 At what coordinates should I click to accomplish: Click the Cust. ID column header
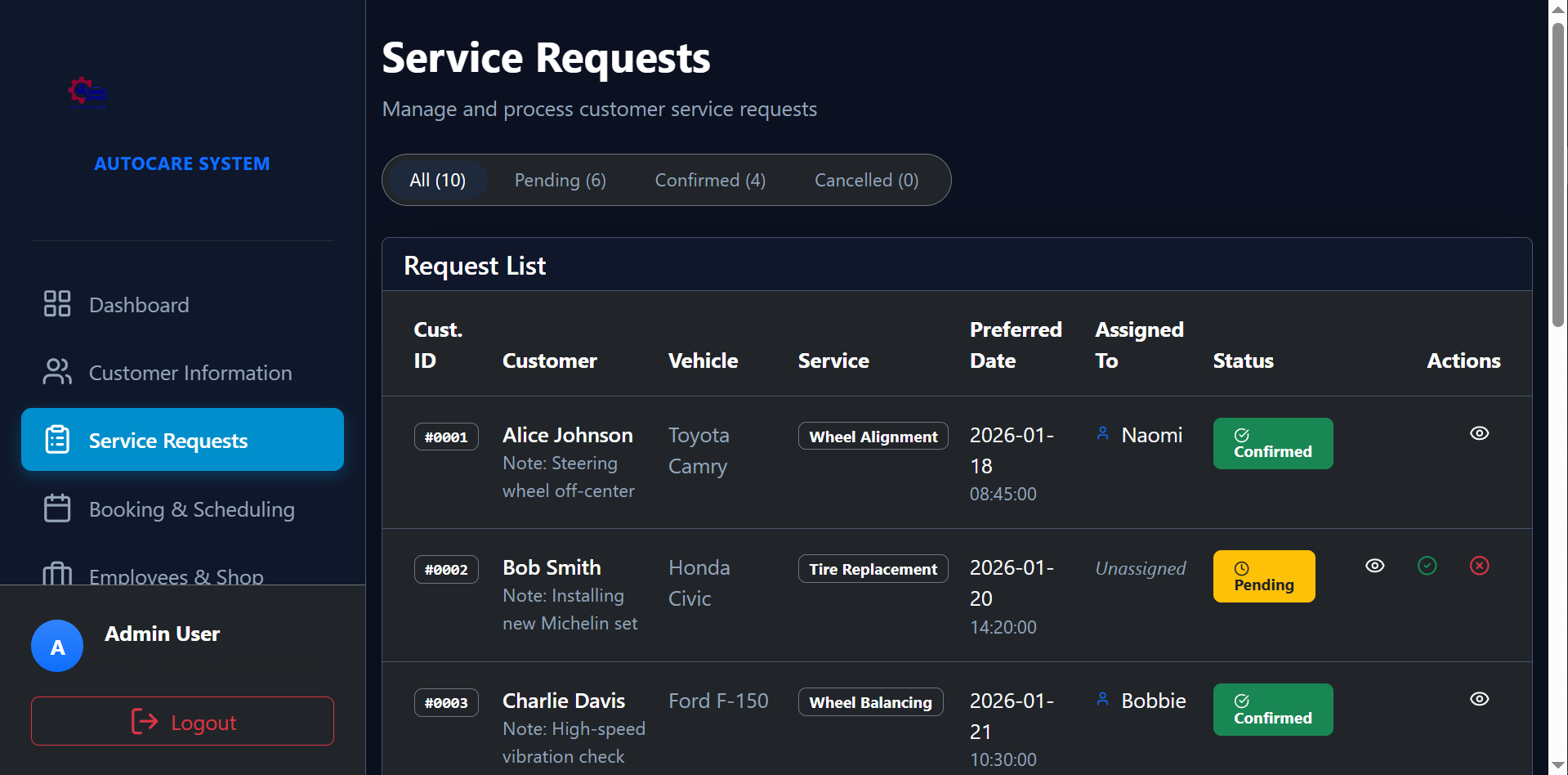[438, 345]
